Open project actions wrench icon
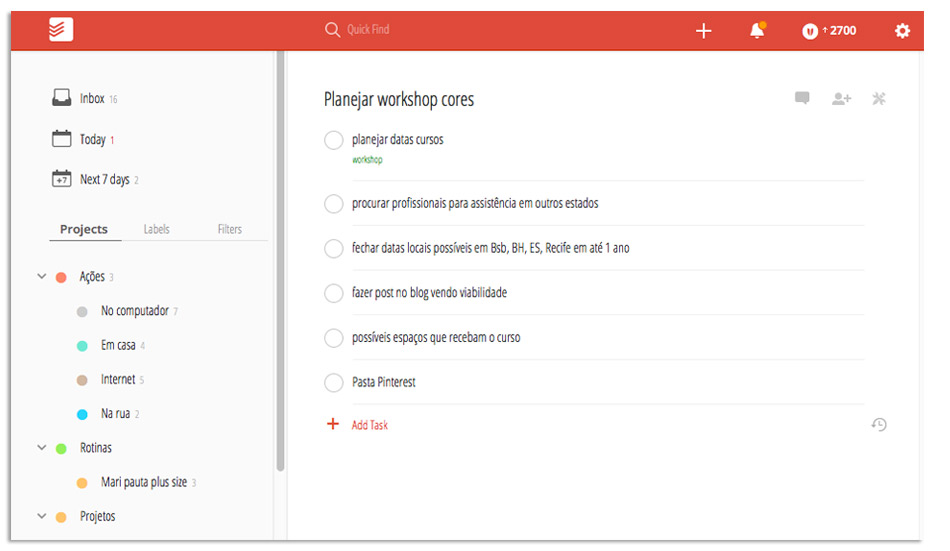 click(x=879, y=98)
